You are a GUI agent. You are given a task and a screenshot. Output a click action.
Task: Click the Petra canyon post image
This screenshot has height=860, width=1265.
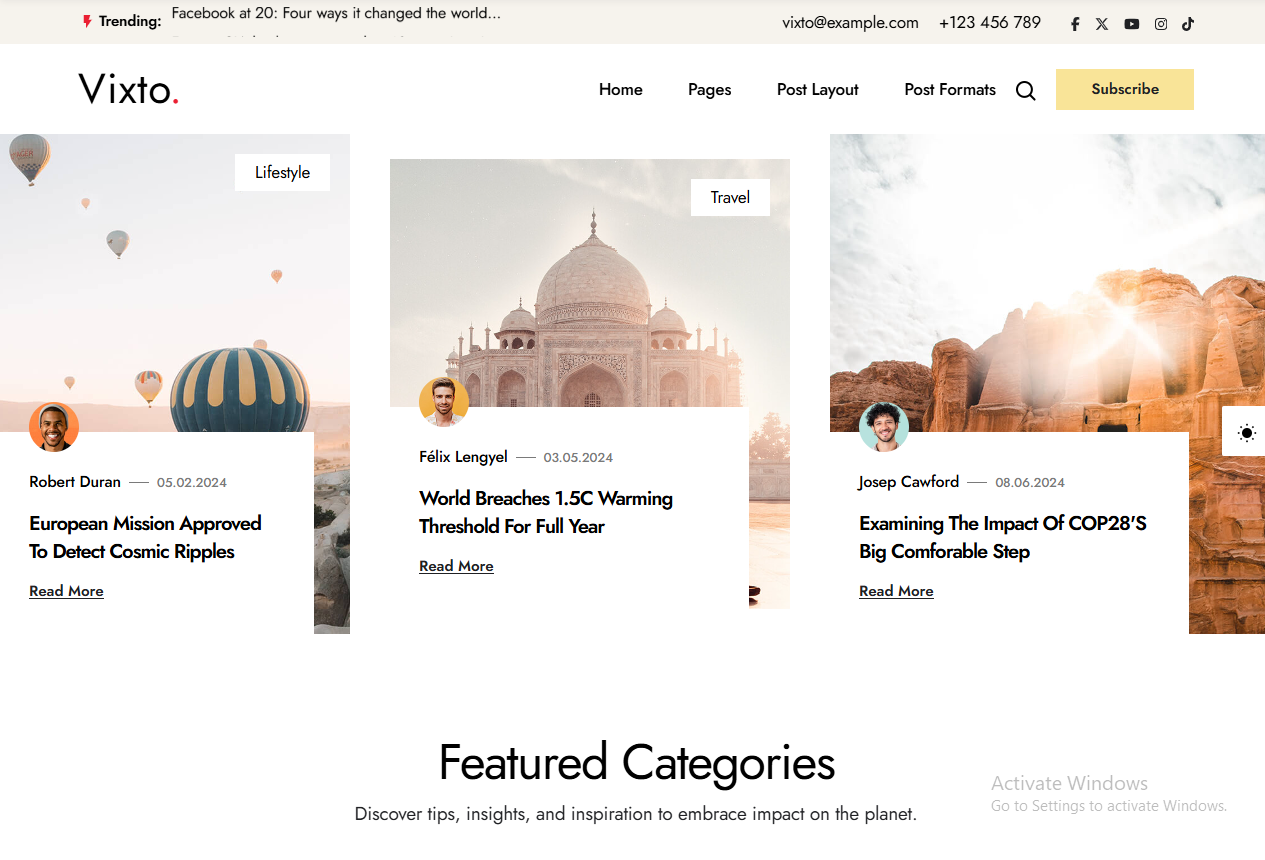(x=1047, y=283)
